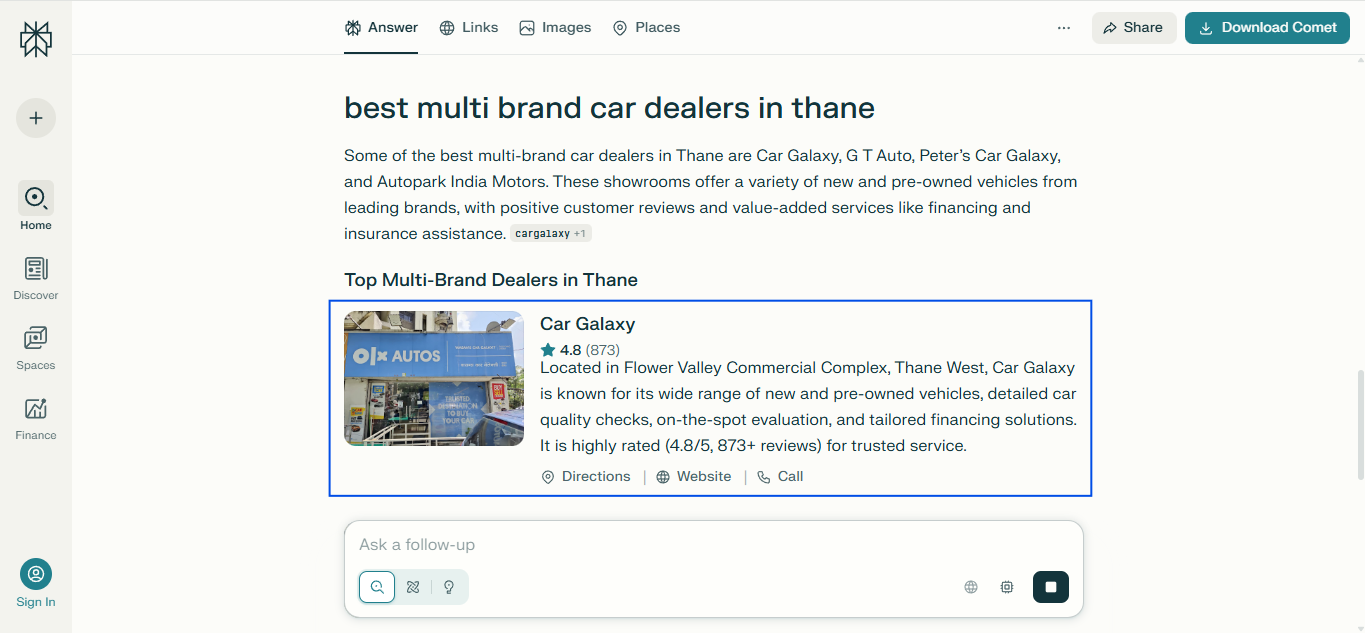Click the Car Galaxy storefront photo
This screenshot has width=1365, height=633.
433,378
